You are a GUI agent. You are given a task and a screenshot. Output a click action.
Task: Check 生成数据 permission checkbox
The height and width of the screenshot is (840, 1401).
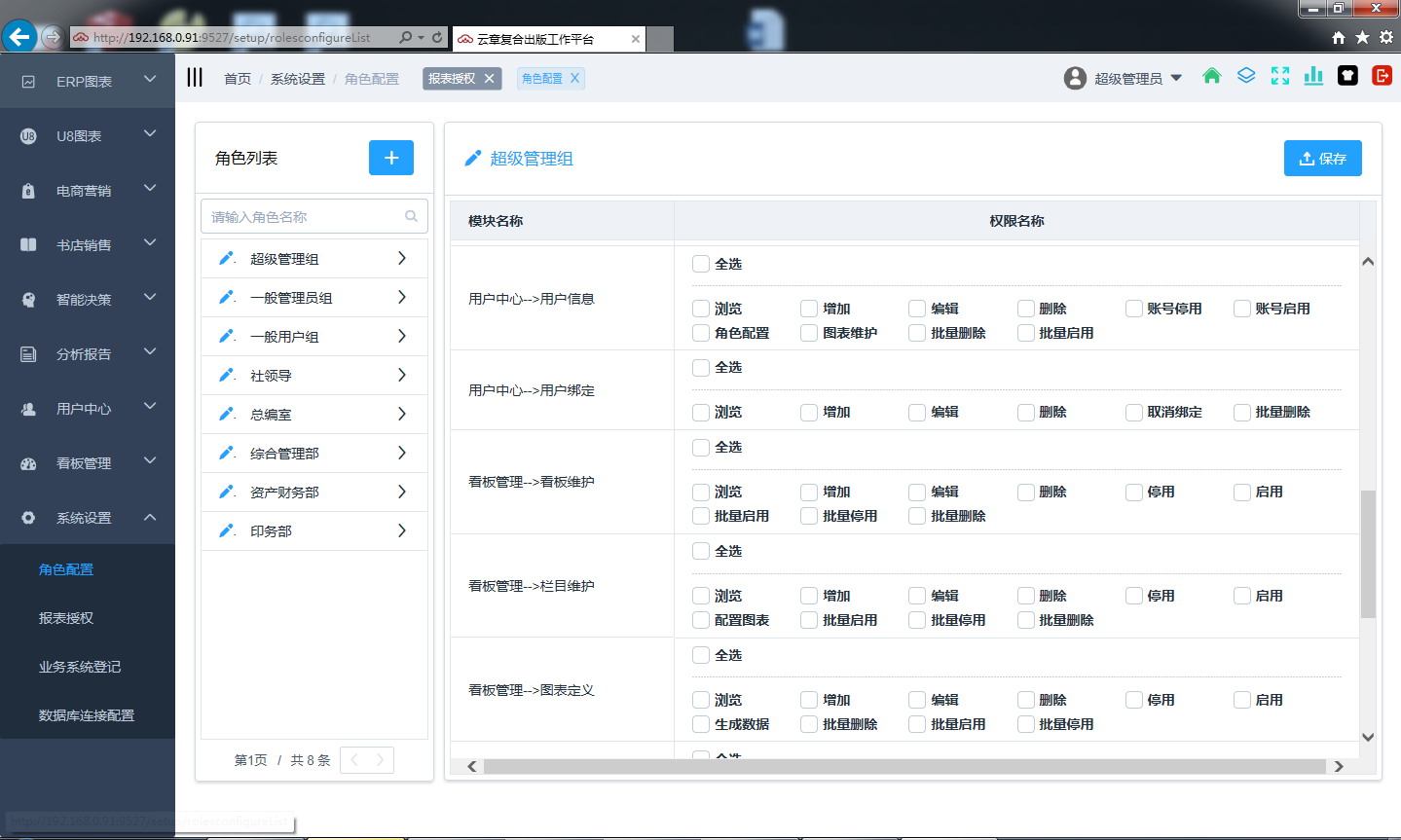click(701, 724)
